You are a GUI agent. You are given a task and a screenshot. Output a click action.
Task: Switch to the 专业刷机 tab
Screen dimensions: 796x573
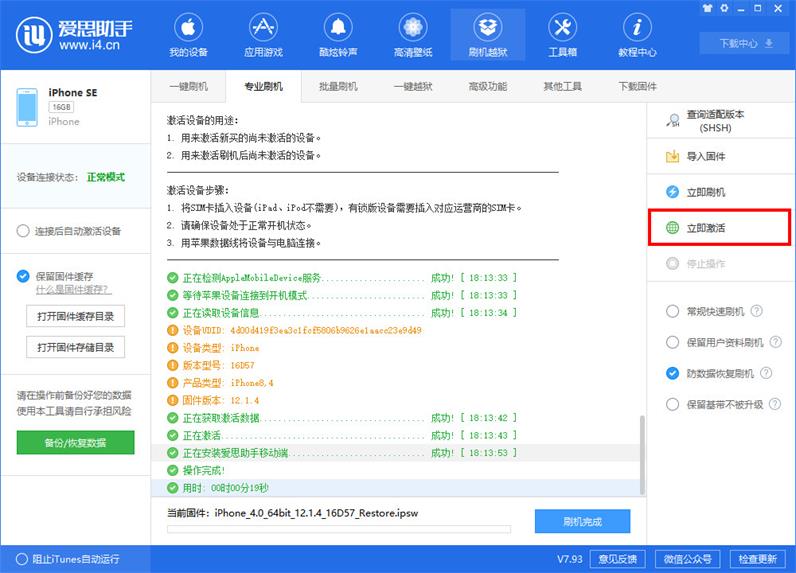tap(263, 86)
